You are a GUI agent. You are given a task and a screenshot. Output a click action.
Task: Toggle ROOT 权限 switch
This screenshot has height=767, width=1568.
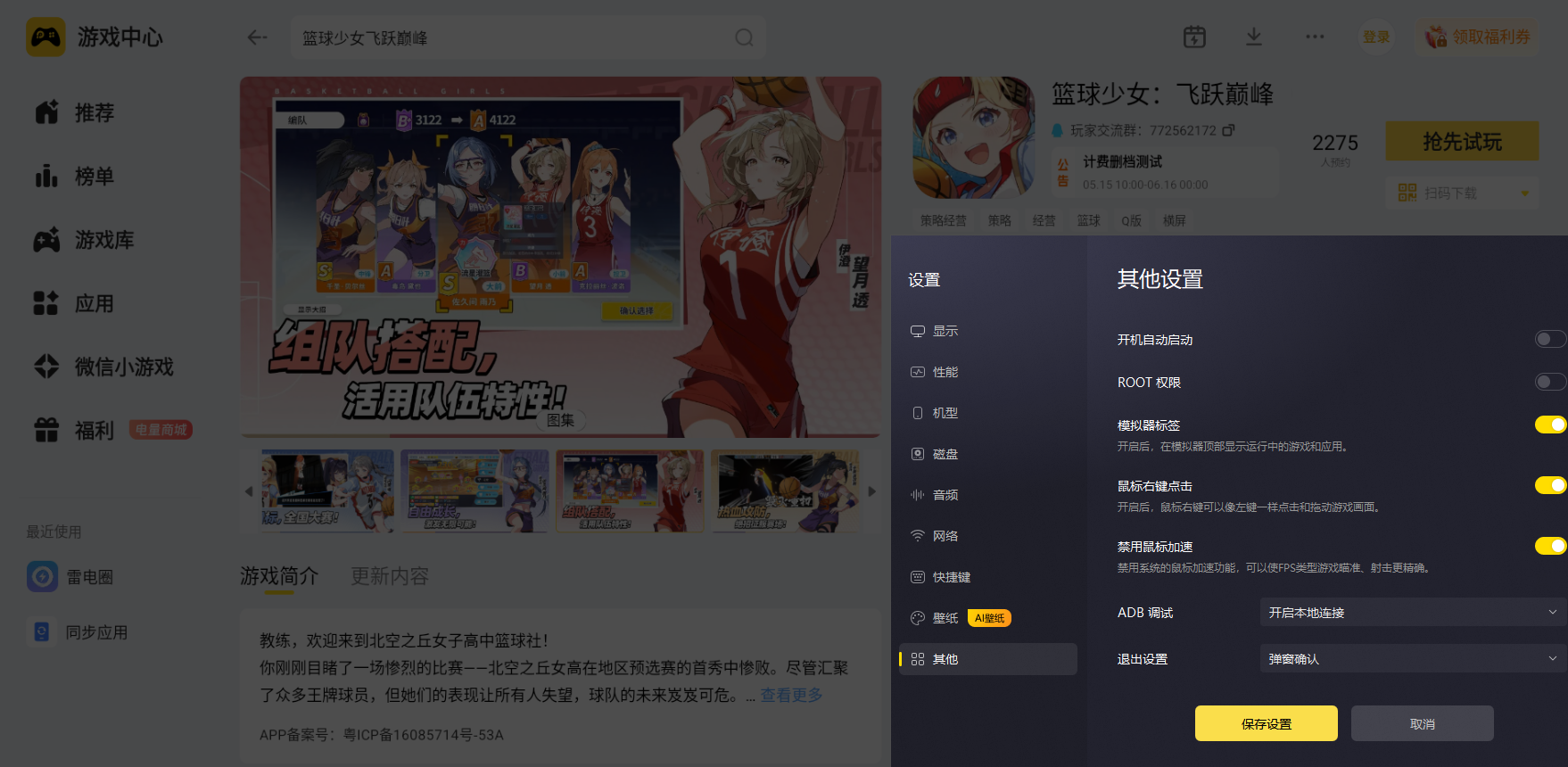1550,382
